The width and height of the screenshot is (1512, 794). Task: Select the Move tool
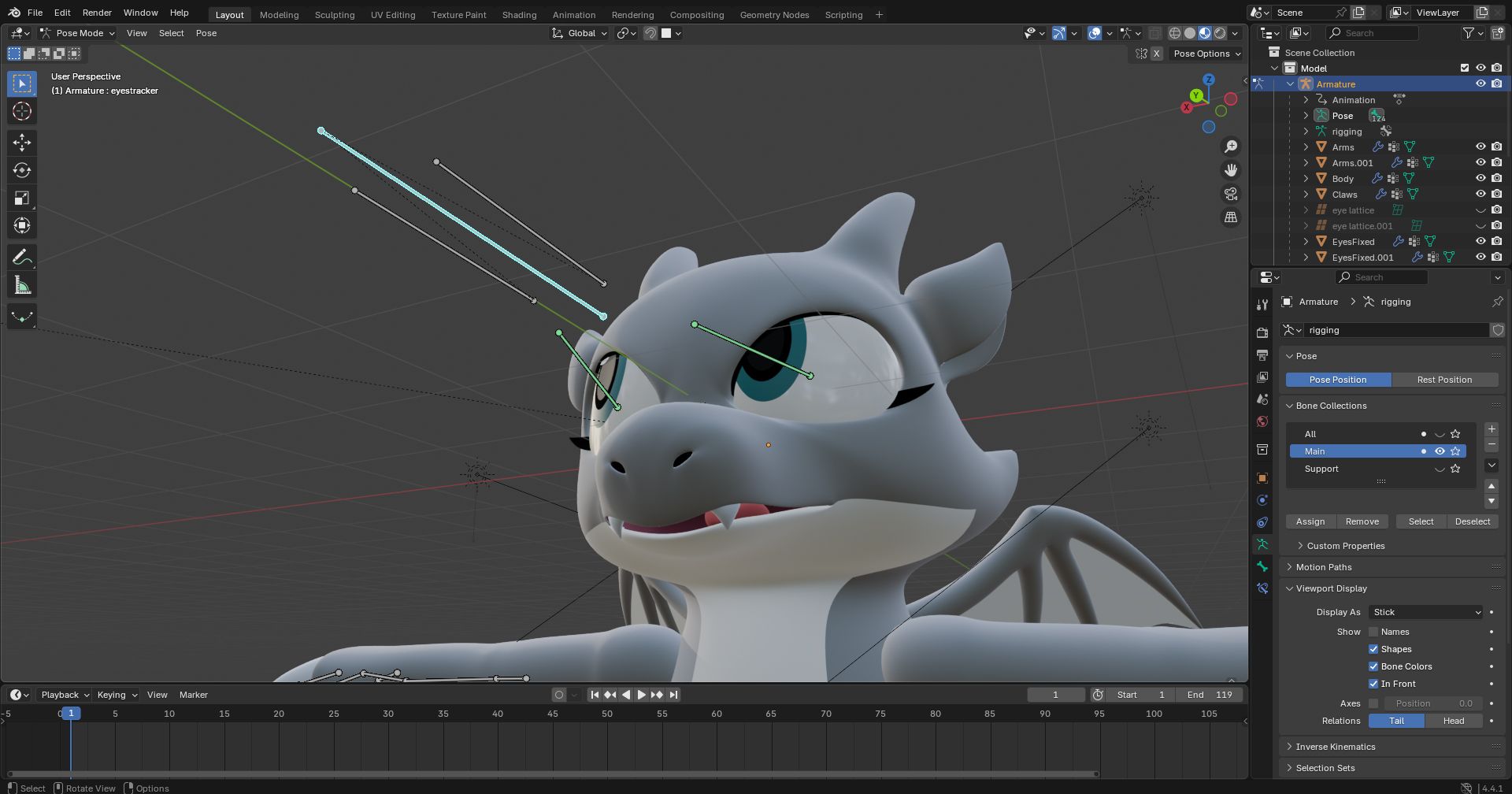pos(22,143)
